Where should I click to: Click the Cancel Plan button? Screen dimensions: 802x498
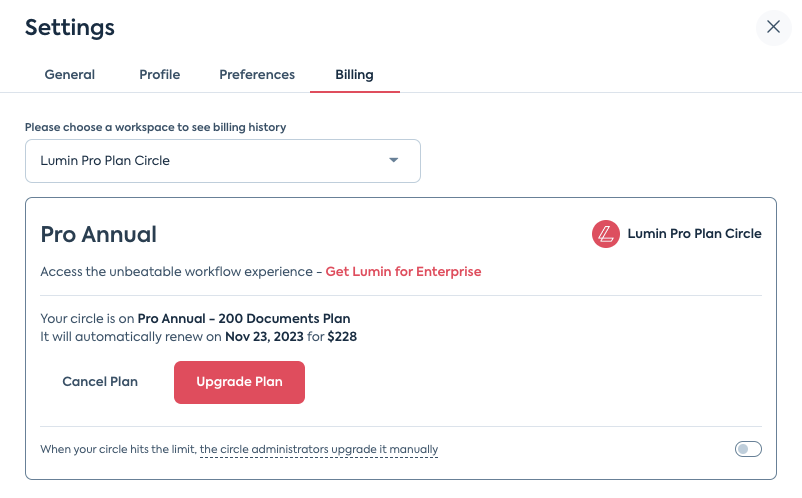coord(100,382)
